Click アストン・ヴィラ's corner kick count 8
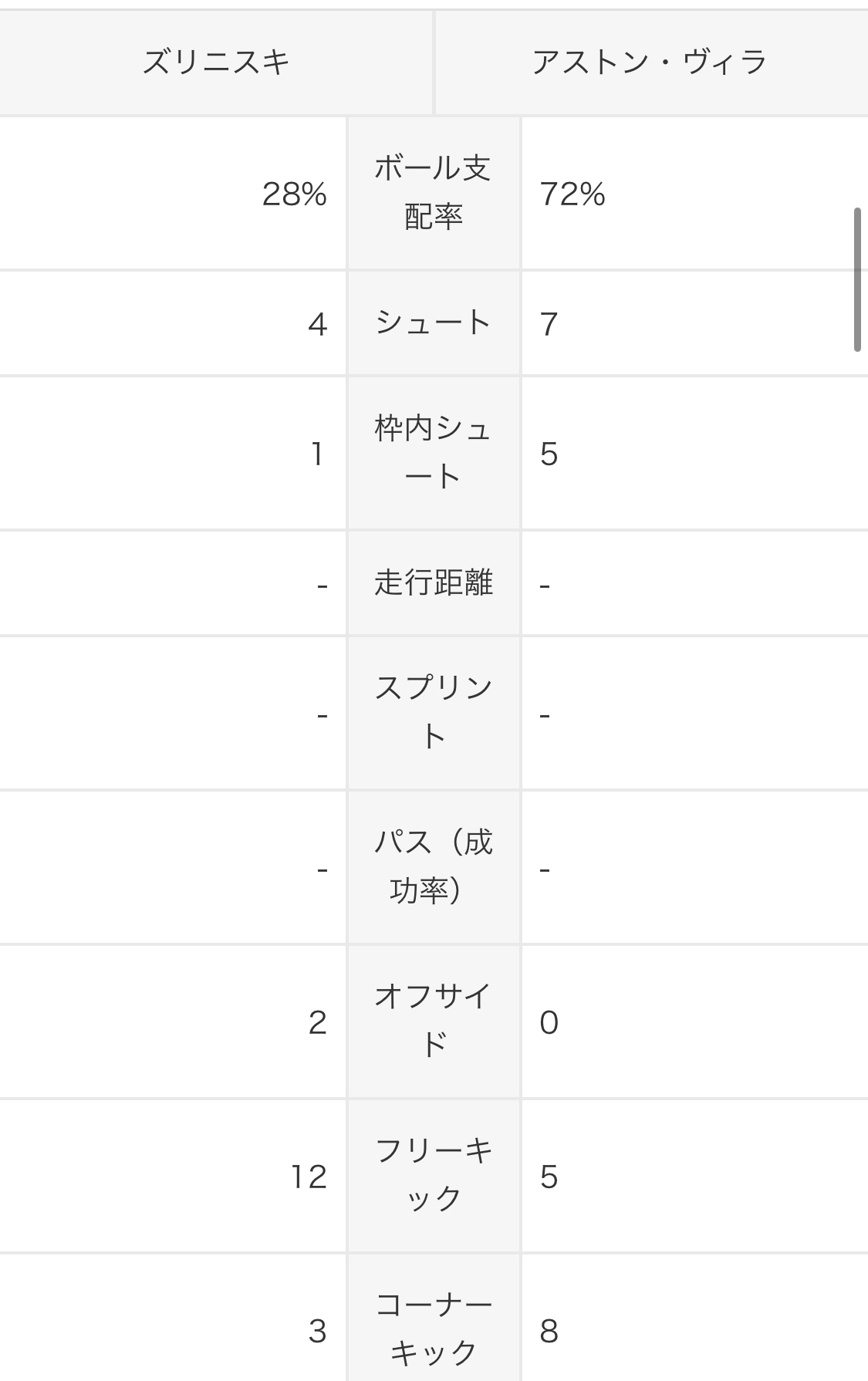 coord(549,1332)
